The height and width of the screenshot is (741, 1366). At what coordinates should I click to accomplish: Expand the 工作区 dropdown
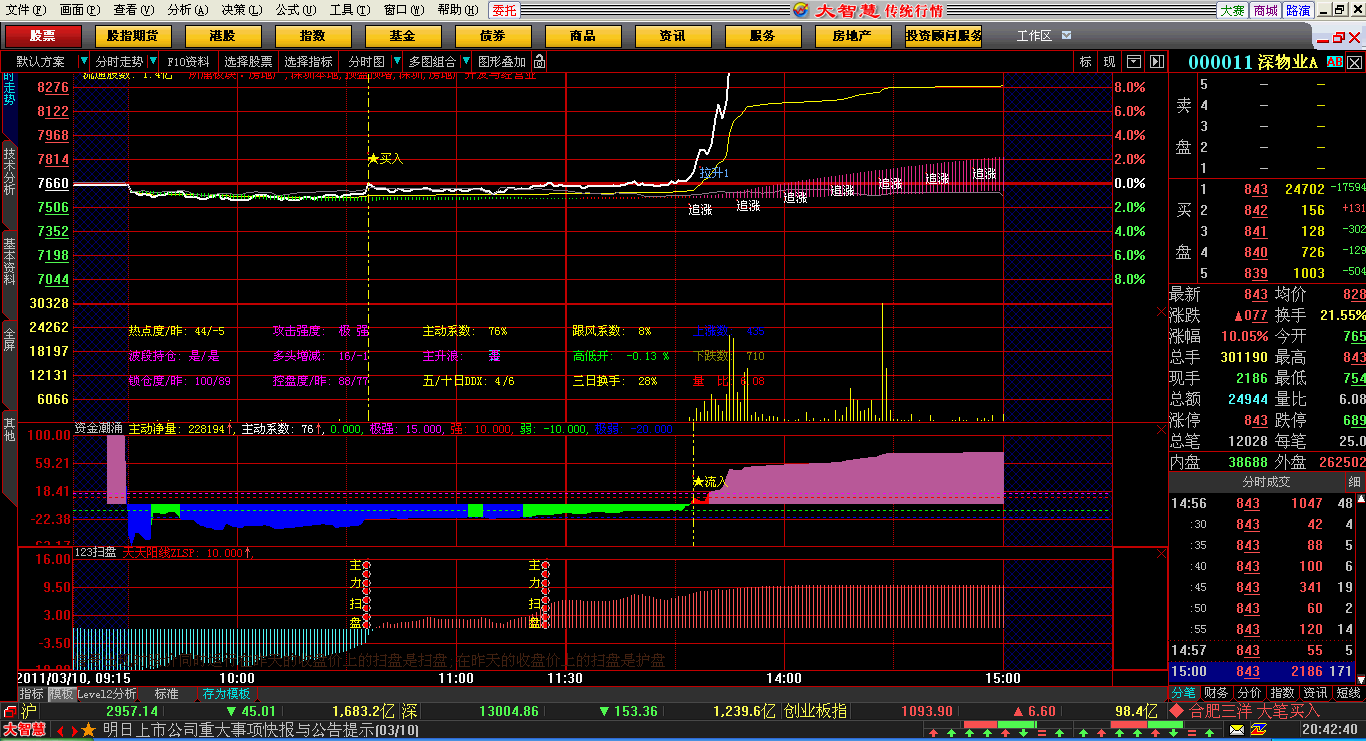click(1067, 35)
